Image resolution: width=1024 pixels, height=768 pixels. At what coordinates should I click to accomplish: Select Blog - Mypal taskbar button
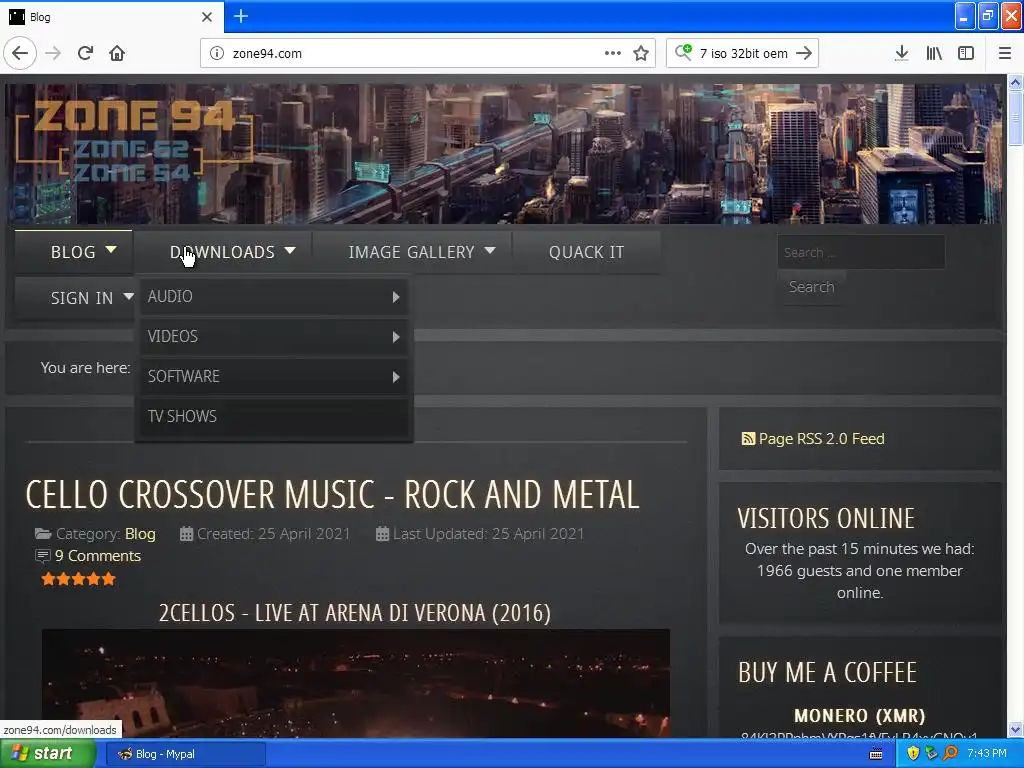coord(185,754)
